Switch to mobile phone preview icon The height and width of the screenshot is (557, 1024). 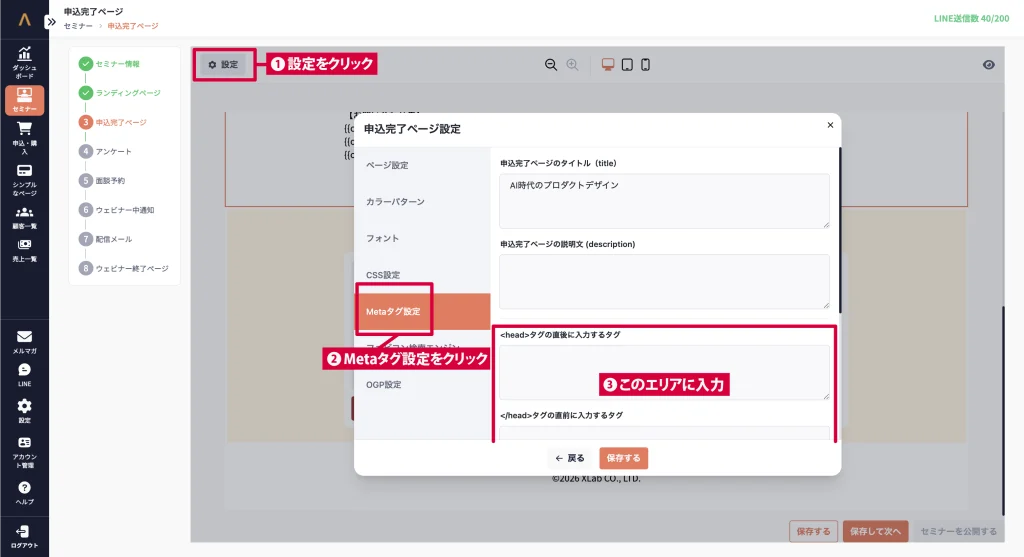pyautogui.click(x=645, y=65)
